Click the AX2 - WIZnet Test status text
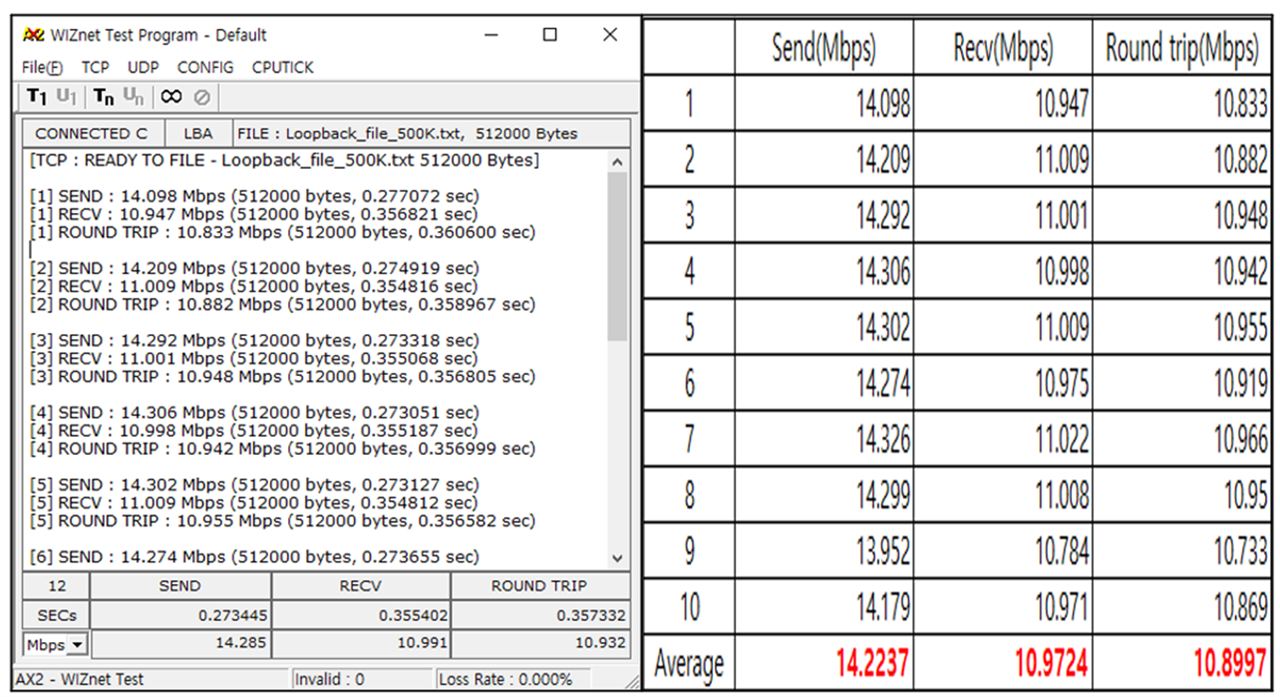The width and height of the screenshot is (1280, 697). (x=82, y=680)
